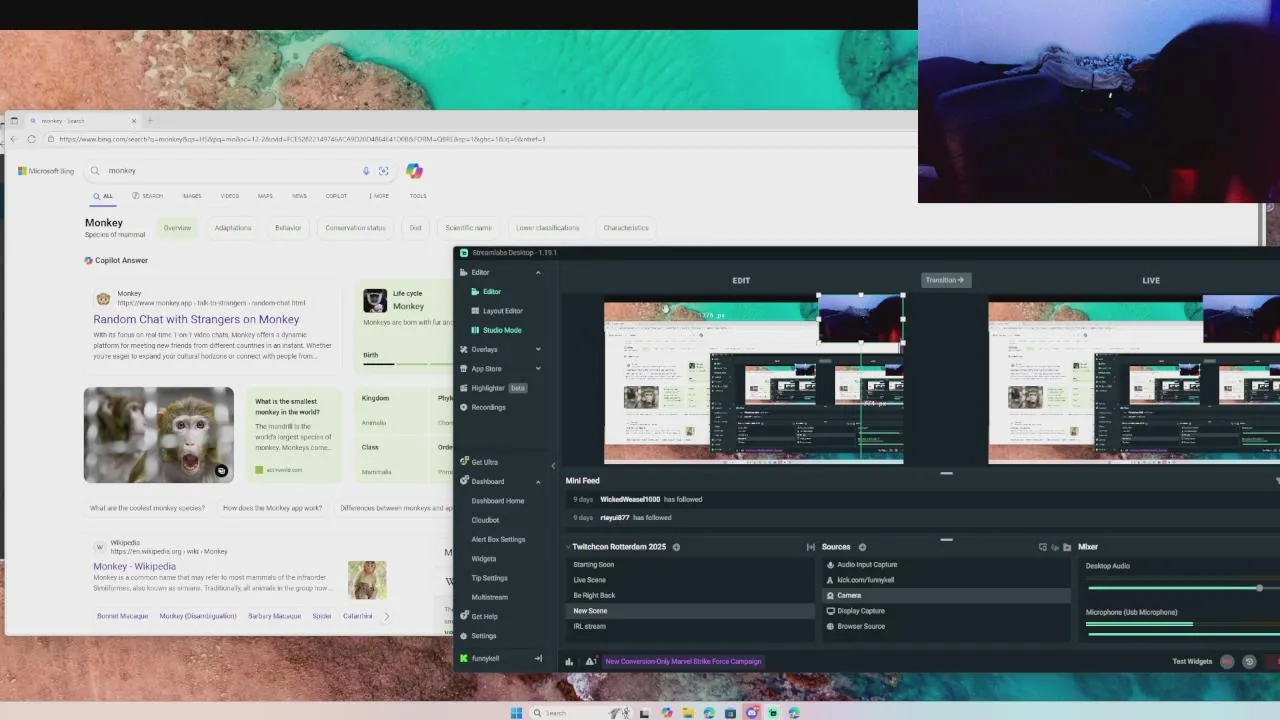Screen dimensions: 1280x720
Task: Collapse the Editor section chevron
Action: tap(538, 272)
